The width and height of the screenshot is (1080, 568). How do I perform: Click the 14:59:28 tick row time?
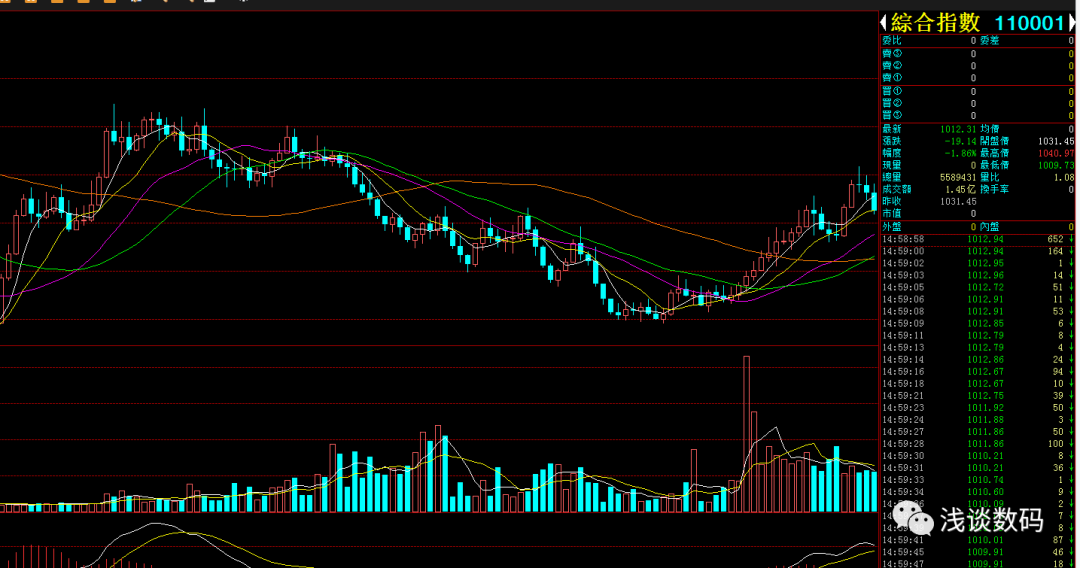click(903, 444)
